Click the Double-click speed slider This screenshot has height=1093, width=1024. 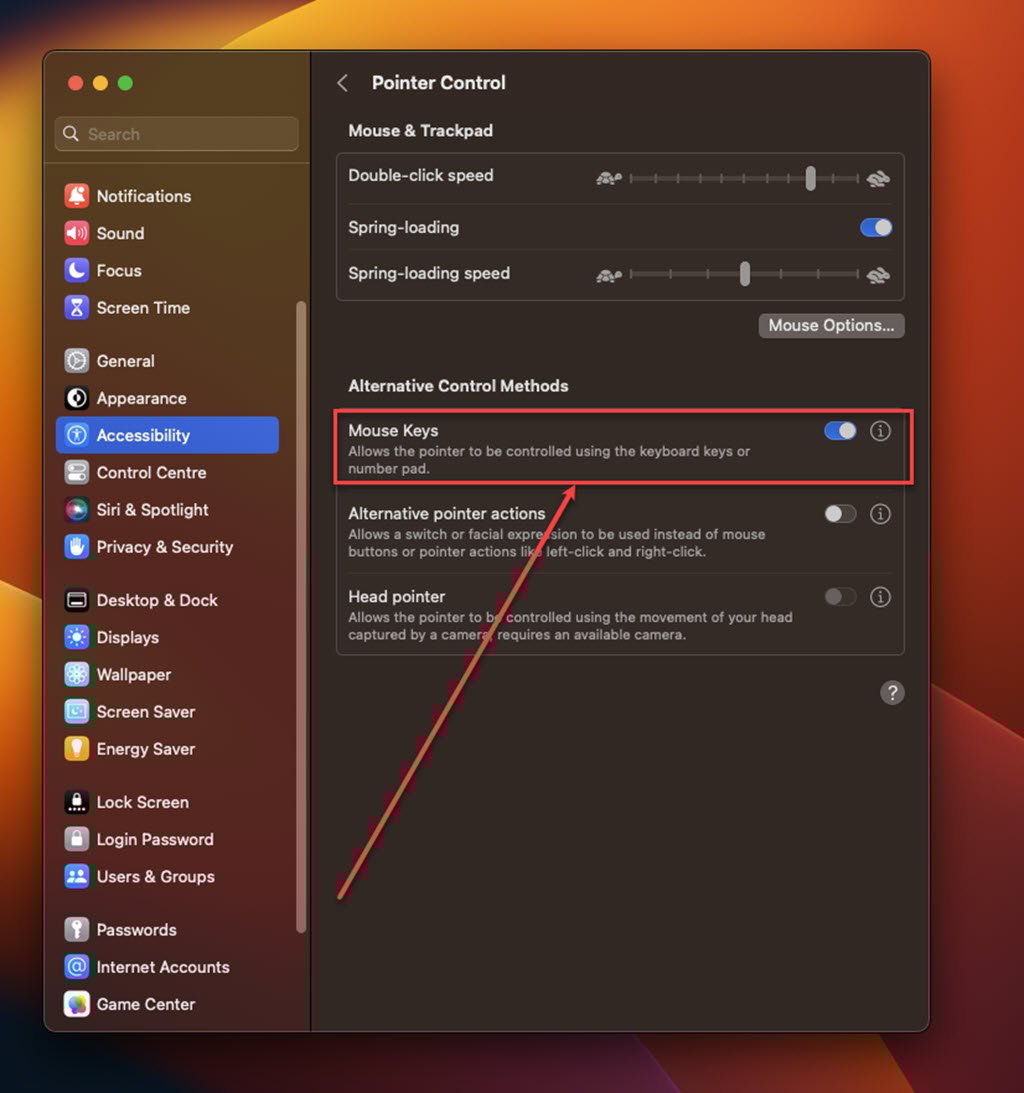[x=743, y=179]
